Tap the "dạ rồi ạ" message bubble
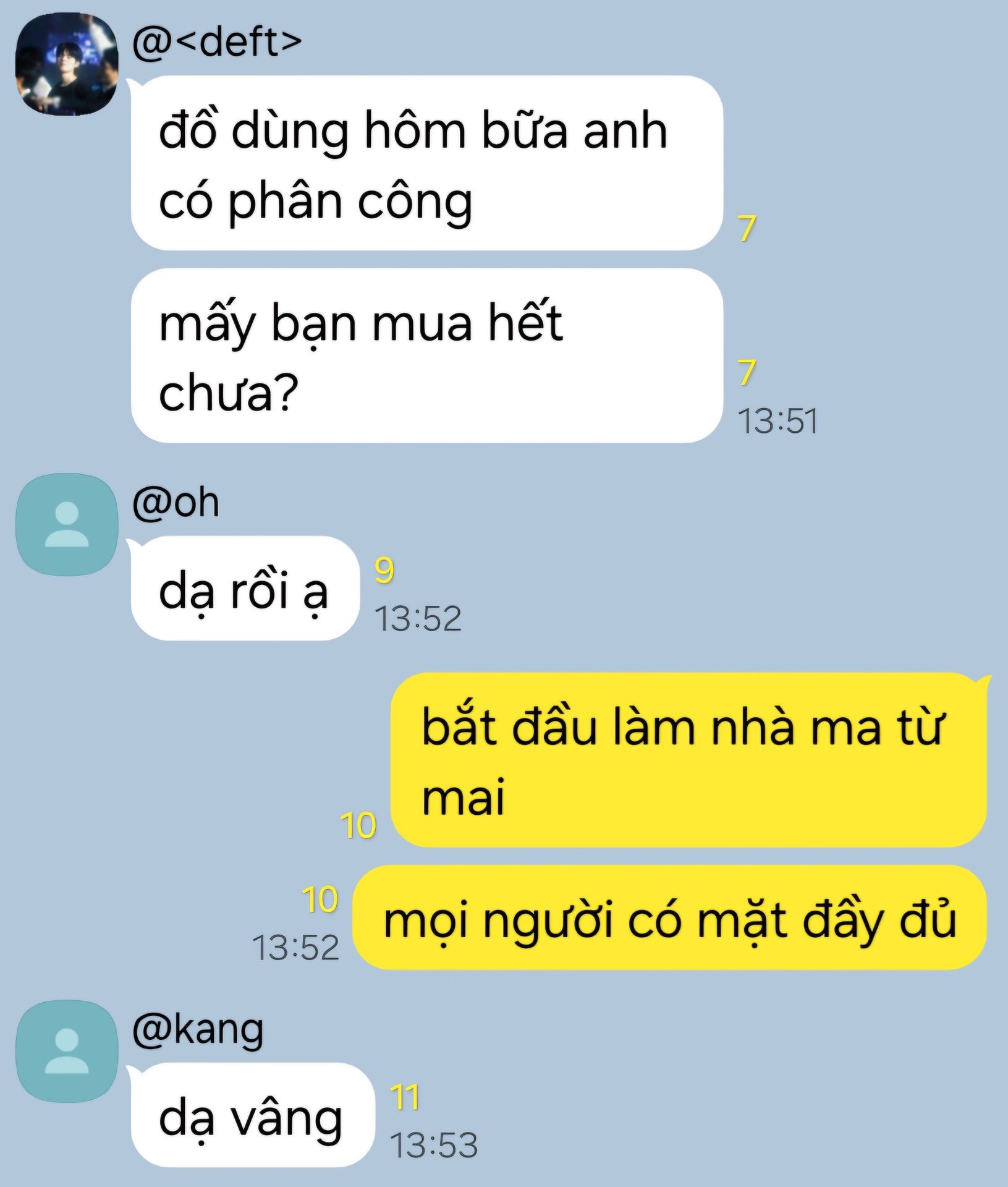Screen dimensions: 1008x1187 pyautogui.click(x=245, y=588)
